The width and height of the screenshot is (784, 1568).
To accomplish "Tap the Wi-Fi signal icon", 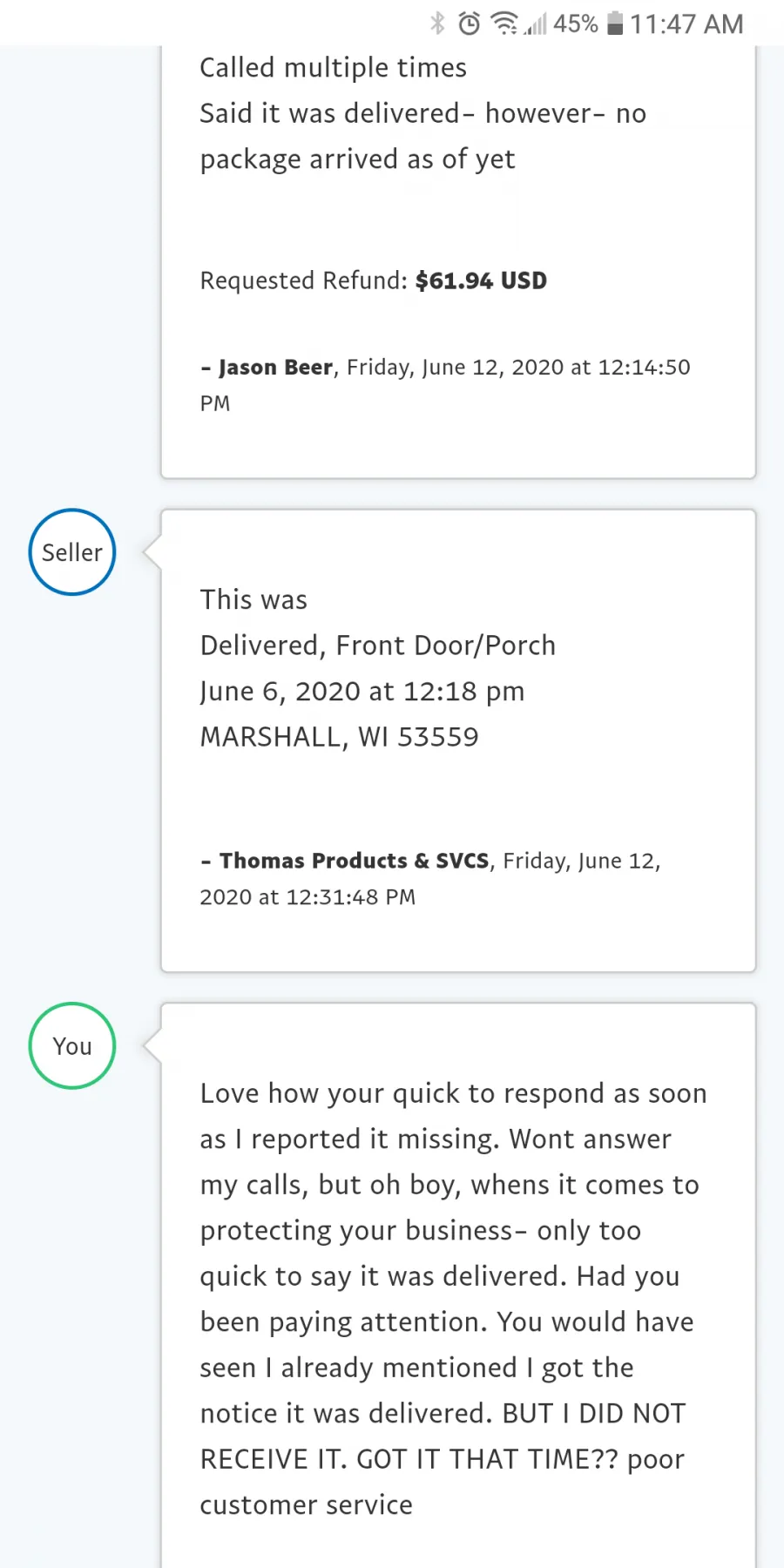I will coord(504,24).
